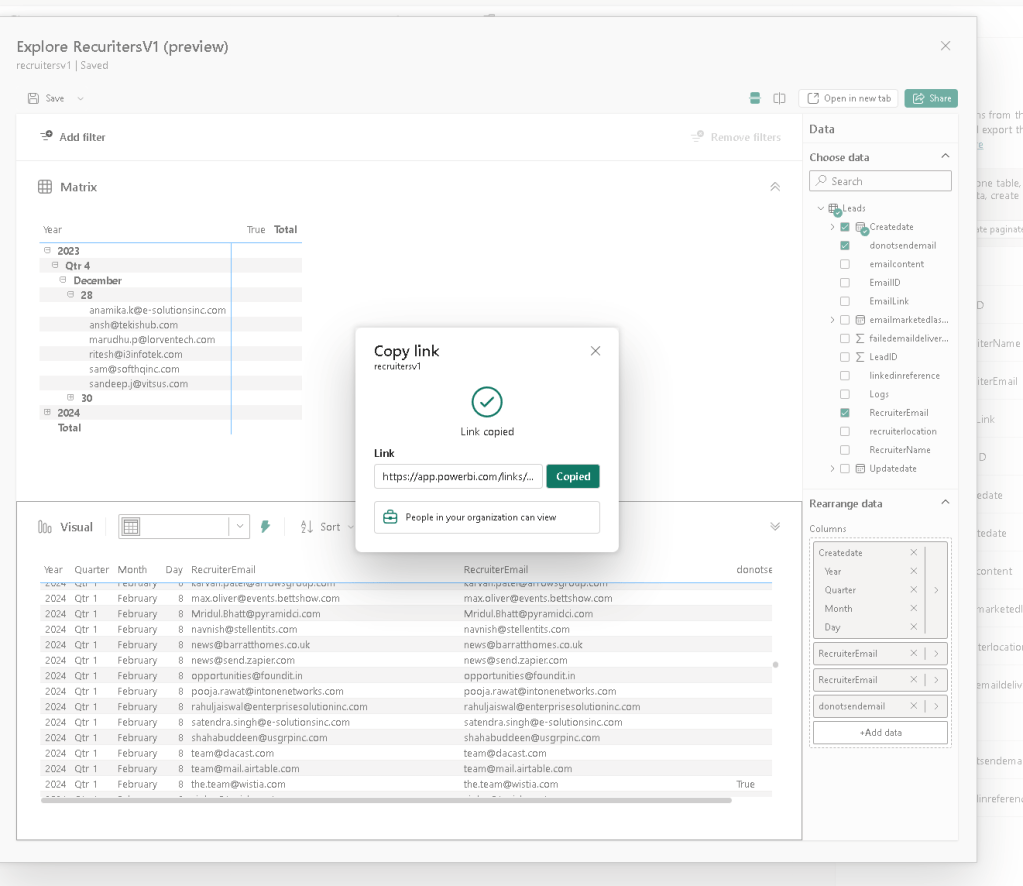The image size is (1023, 886).
Task: Check the emailmarketedlas... checkbox
Action: (x=845, y=320)
